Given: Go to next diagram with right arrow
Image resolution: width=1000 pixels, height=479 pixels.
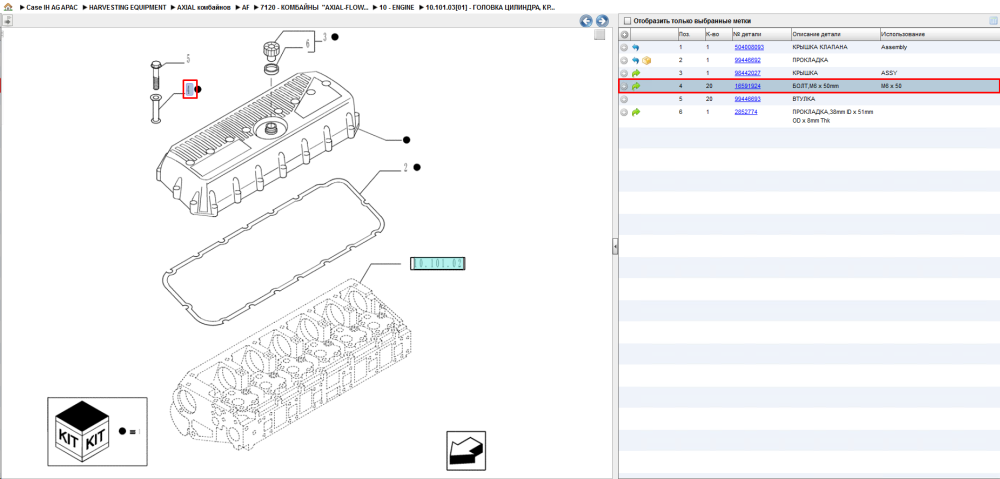Looking at the screenshot, I should coord(601,20).
